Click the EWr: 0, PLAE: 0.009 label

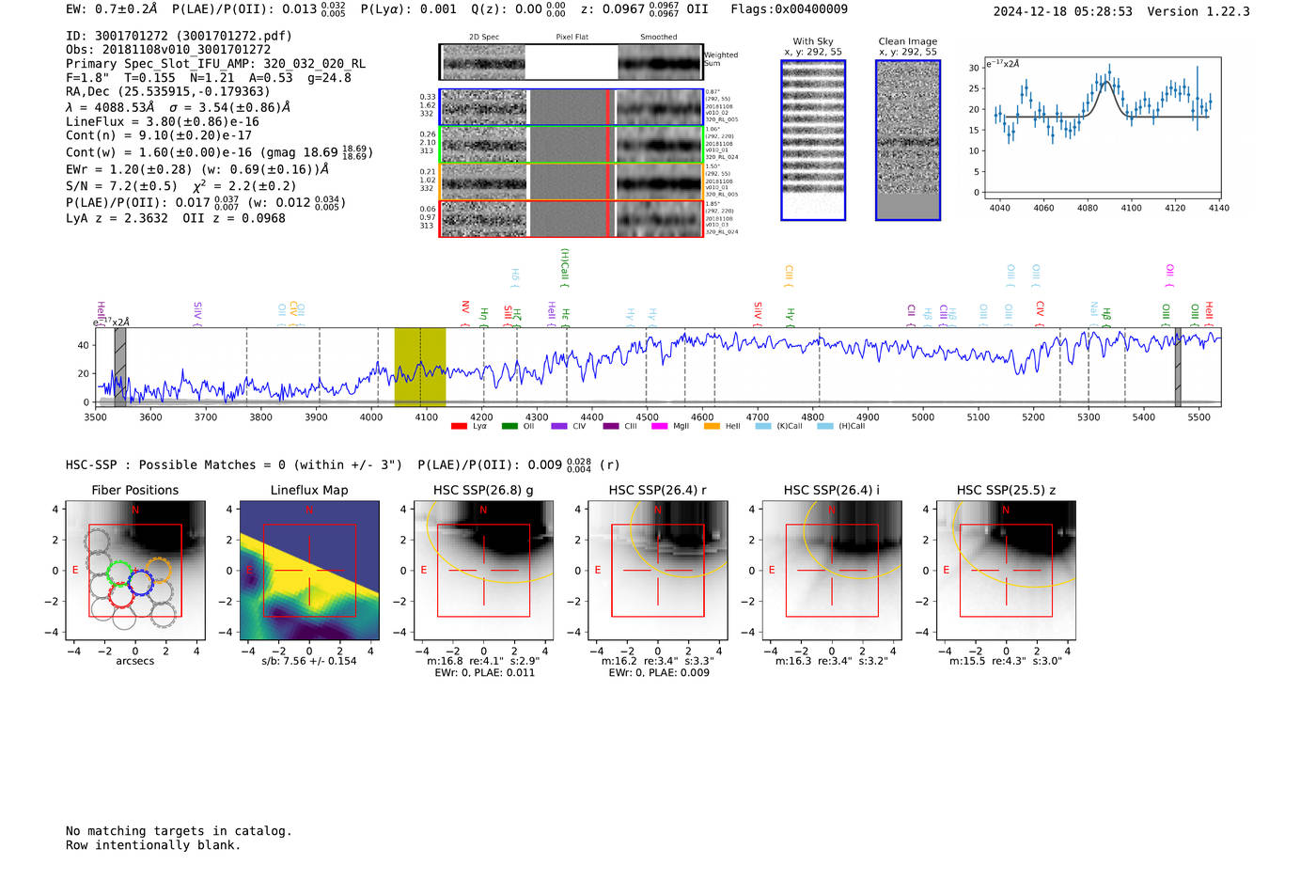tap(659, 672)
